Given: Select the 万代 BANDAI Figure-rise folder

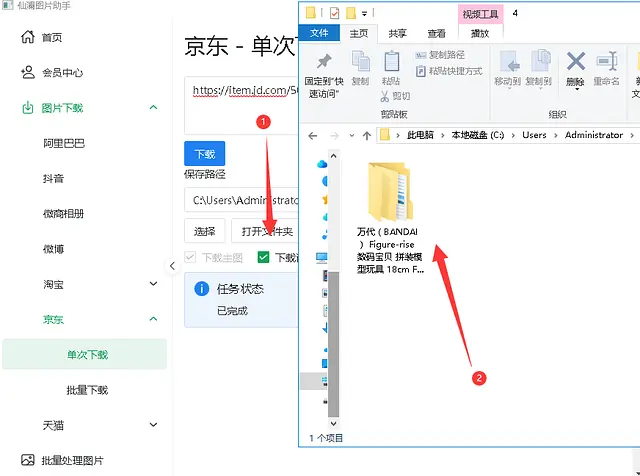Looking at the screenshot, I should pyautogui.click(x=390, y=218).
